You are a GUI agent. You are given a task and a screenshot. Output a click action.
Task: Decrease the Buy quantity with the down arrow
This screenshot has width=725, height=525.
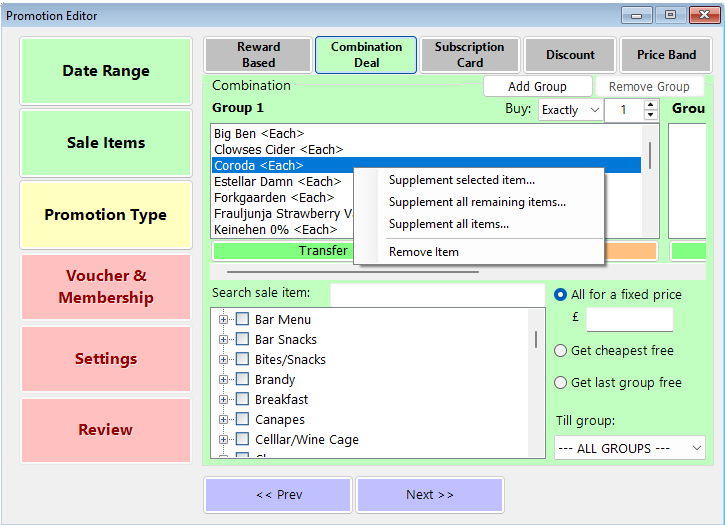tap(651, 115)
